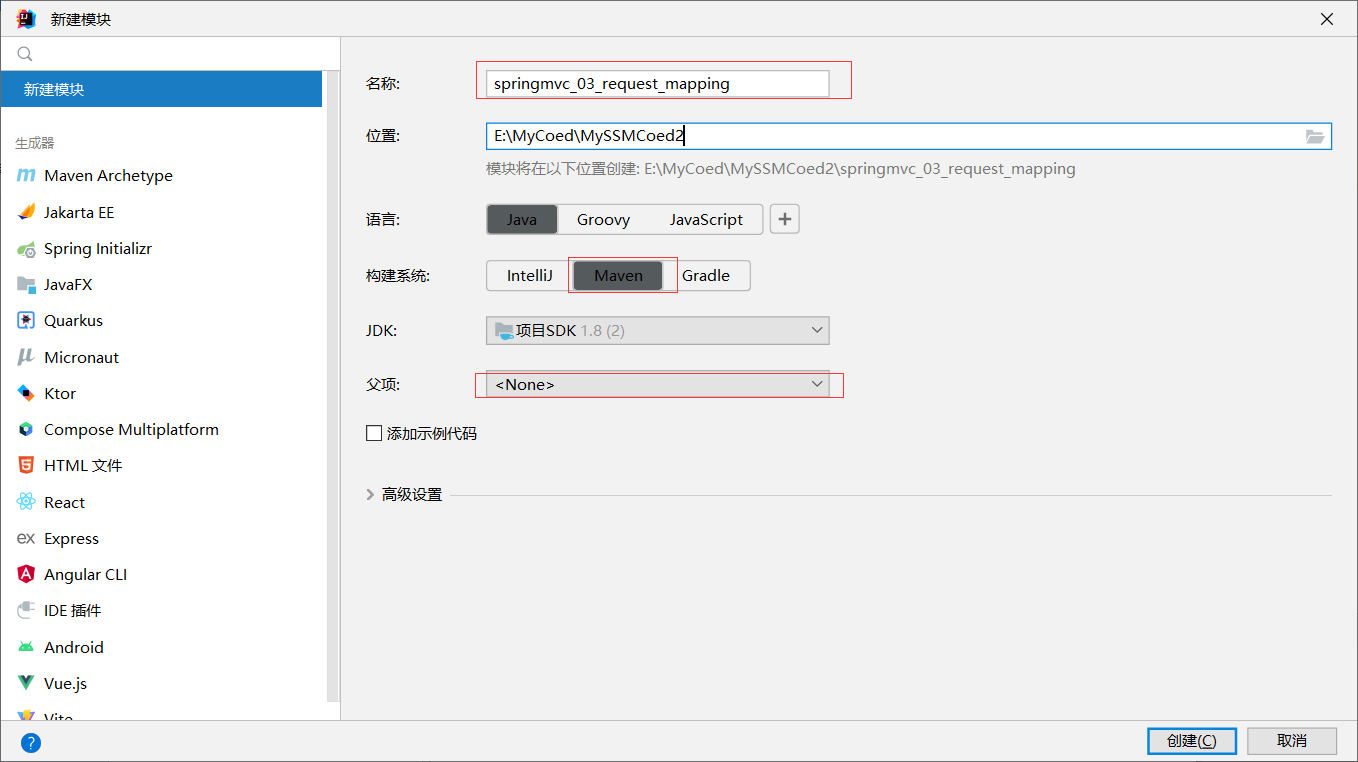Click the 语言: label
Screen dimensions: 1358x762
[x=383, y=220]
